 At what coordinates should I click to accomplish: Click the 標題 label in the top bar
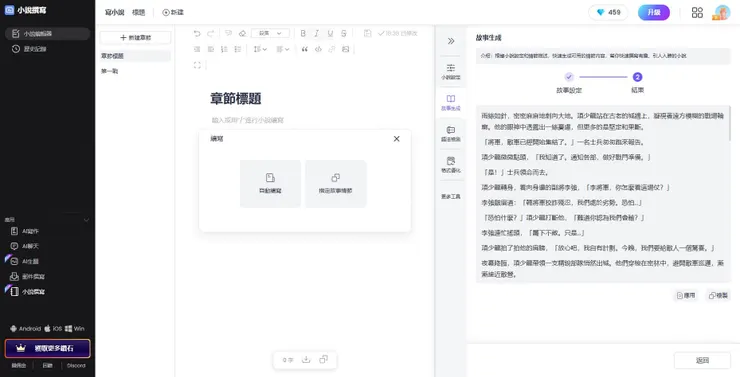click(x=139, y=12)
